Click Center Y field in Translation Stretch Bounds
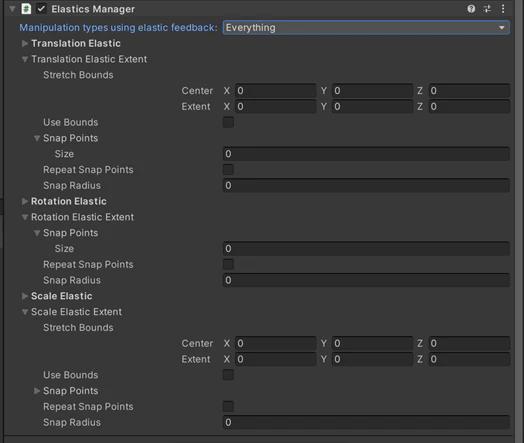 click(x=372, y=91)
